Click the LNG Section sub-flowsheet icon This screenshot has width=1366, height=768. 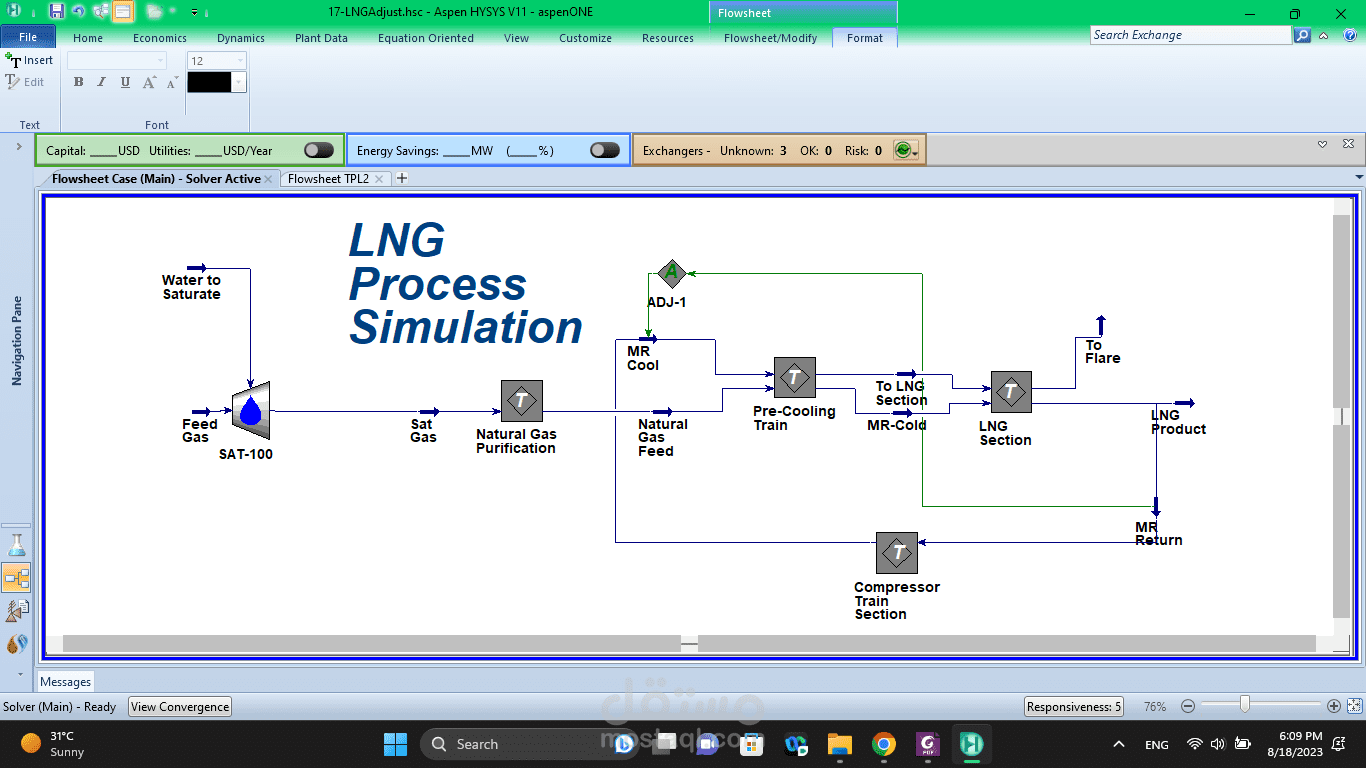(x=1011, y=392)
